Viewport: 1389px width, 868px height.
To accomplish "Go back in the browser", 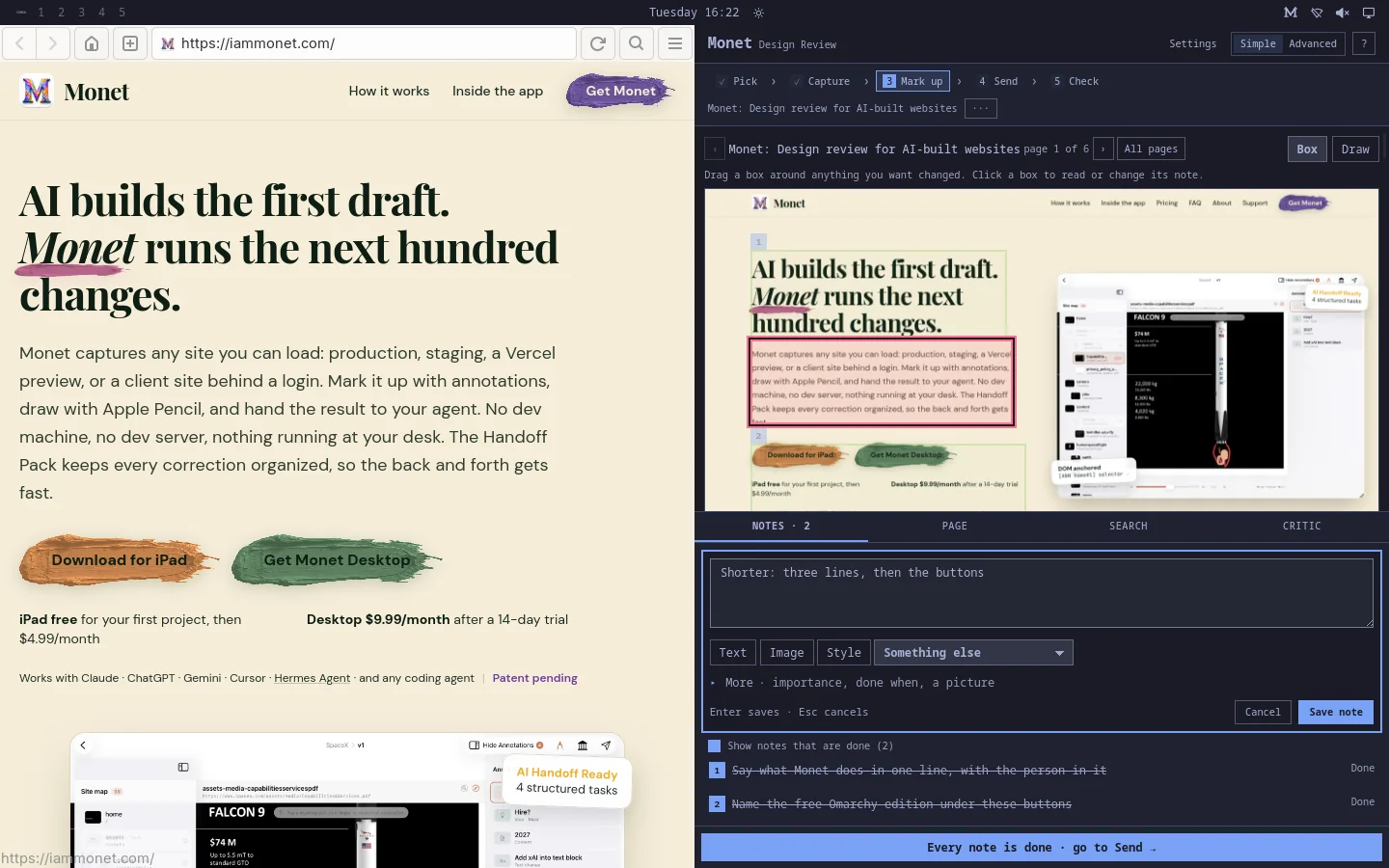I will click(19, 43).
